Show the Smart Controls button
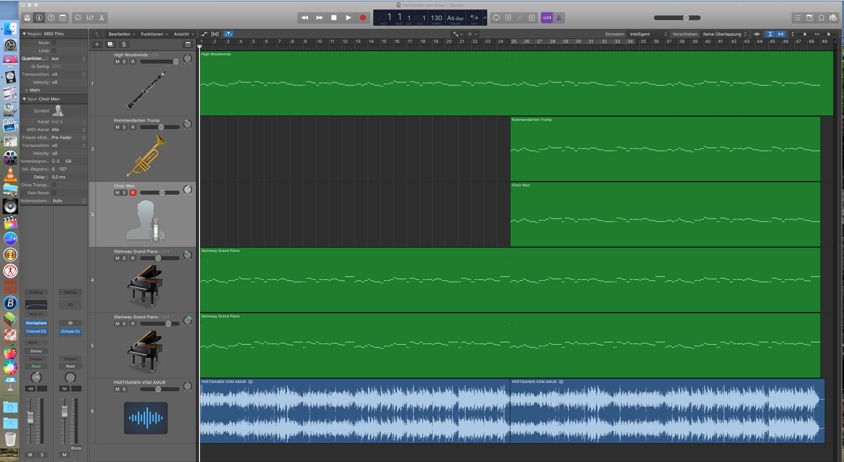This screenshot has width=844, height=462. click(x=78, y=18)
